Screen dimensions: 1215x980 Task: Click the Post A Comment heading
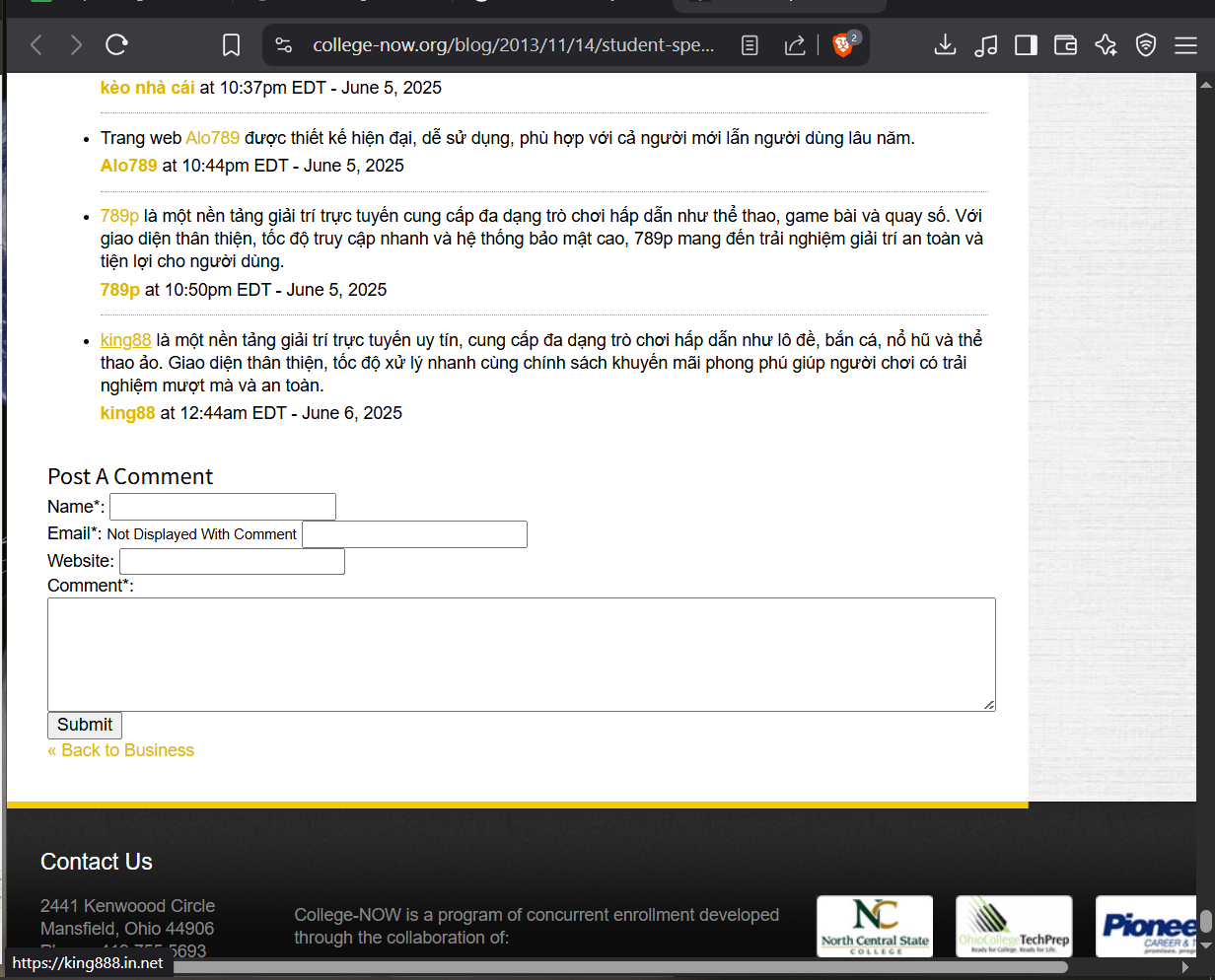pyautogui.click(x=130, y=477)
